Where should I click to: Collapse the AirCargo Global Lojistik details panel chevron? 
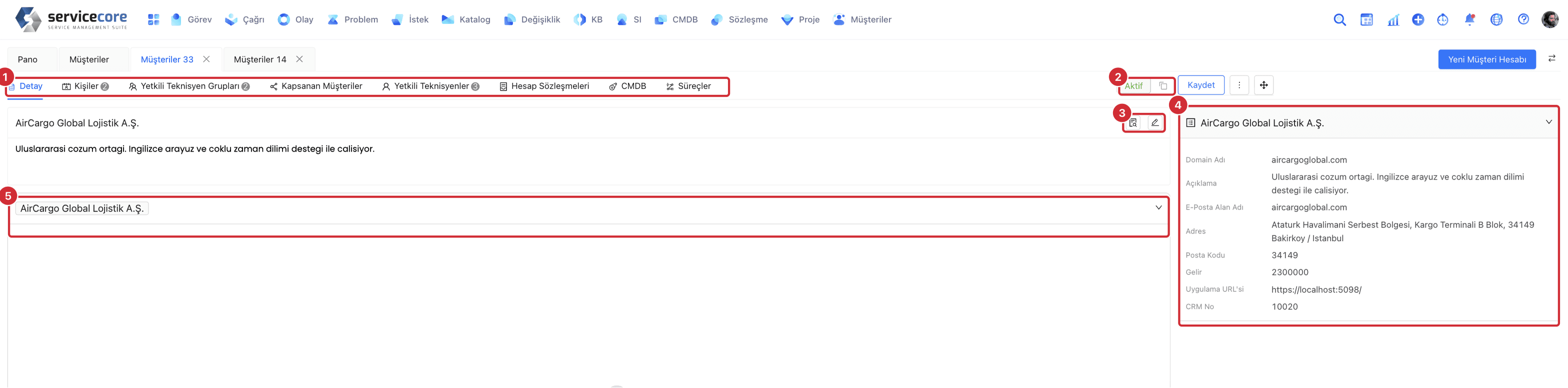point(1548,122)
